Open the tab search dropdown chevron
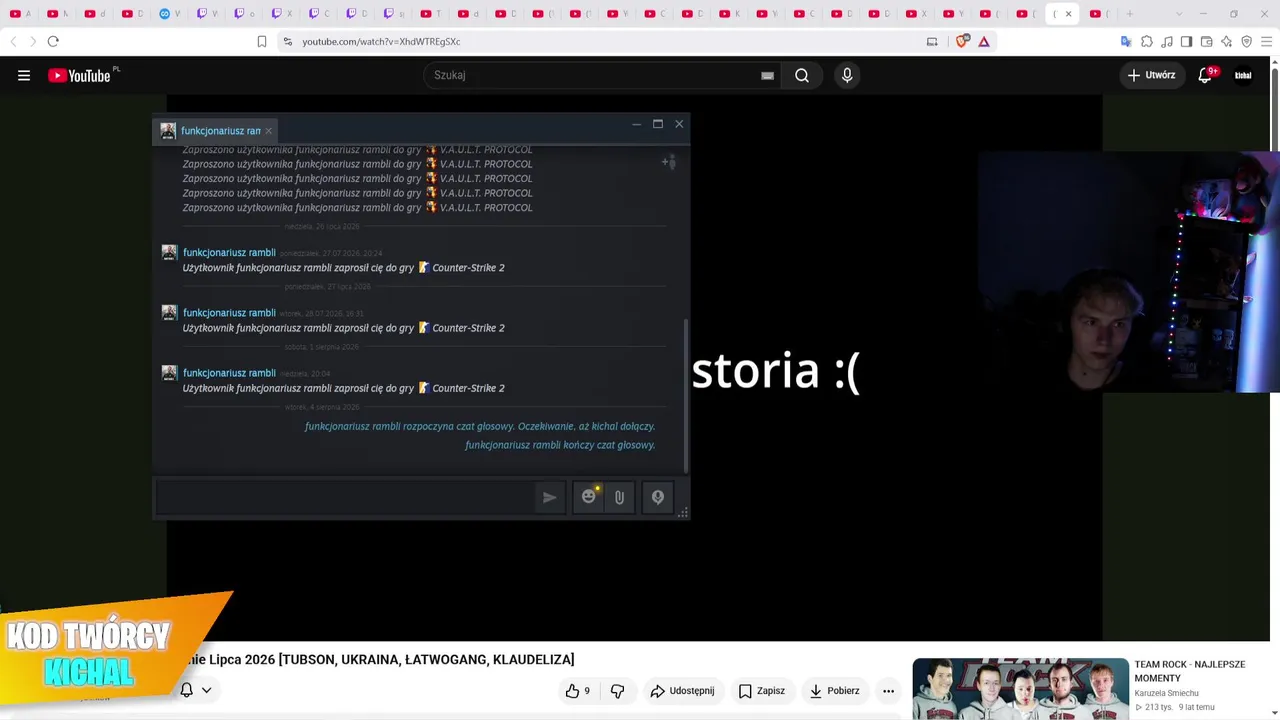 [x=1179, y=14]
